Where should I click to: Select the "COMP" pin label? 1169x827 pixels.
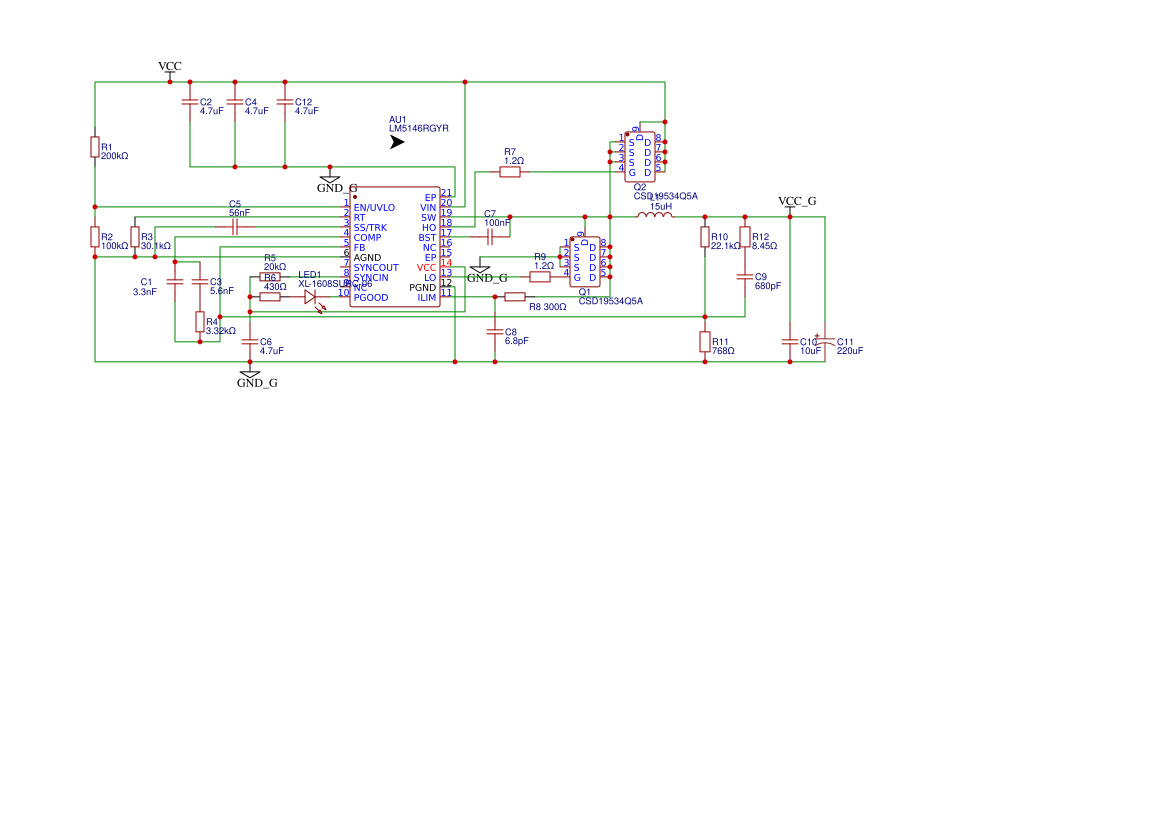click(368, 237)
